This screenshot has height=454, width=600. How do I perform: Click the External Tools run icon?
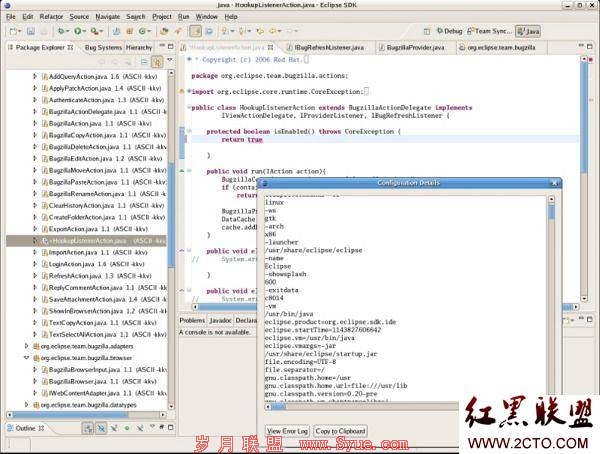(x=94, y=31)
